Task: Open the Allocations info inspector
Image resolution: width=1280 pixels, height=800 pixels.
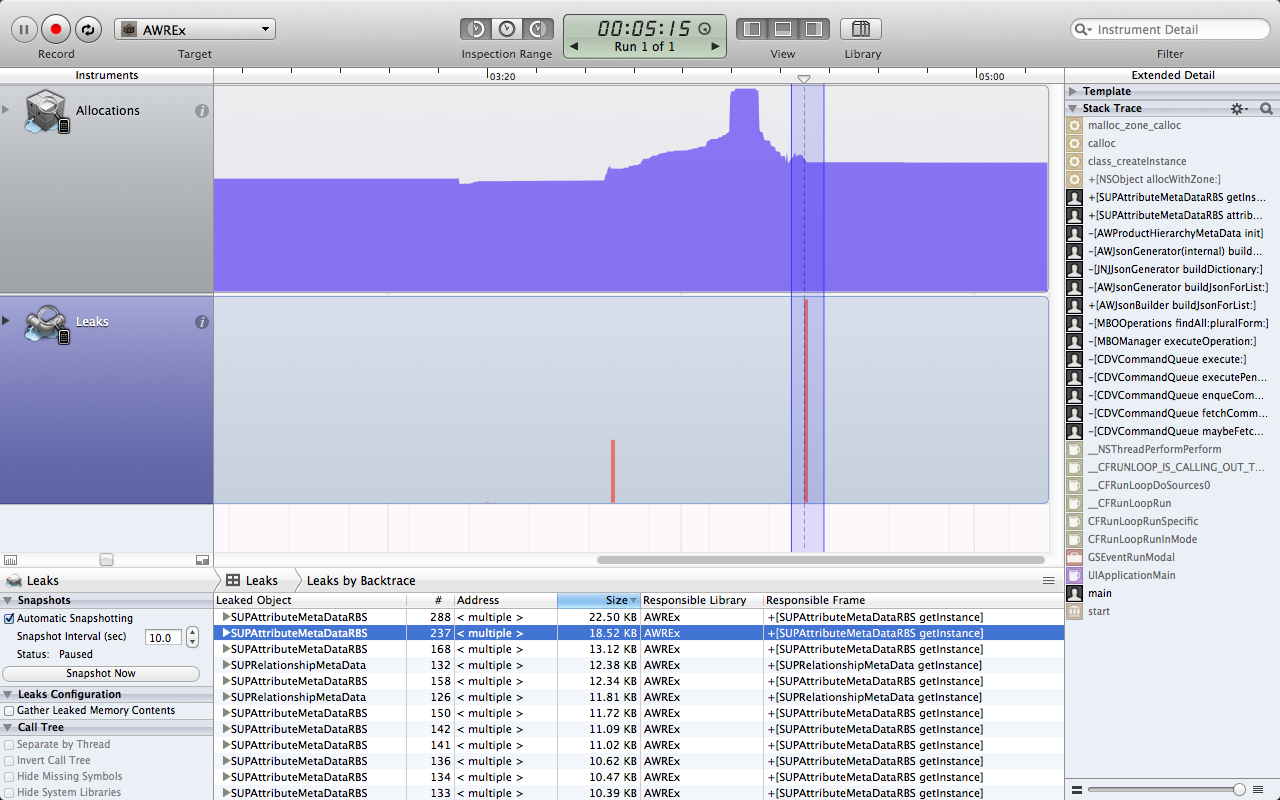Action: coord(202,111)
